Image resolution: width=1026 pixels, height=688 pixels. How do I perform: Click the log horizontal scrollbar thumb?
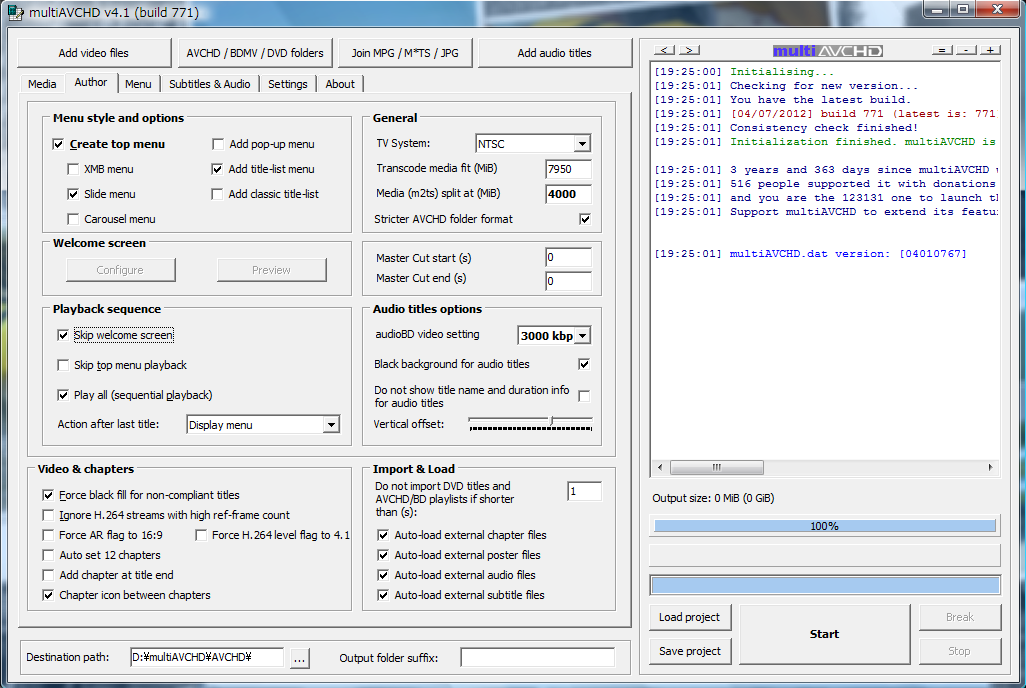(x=716, y=467)
